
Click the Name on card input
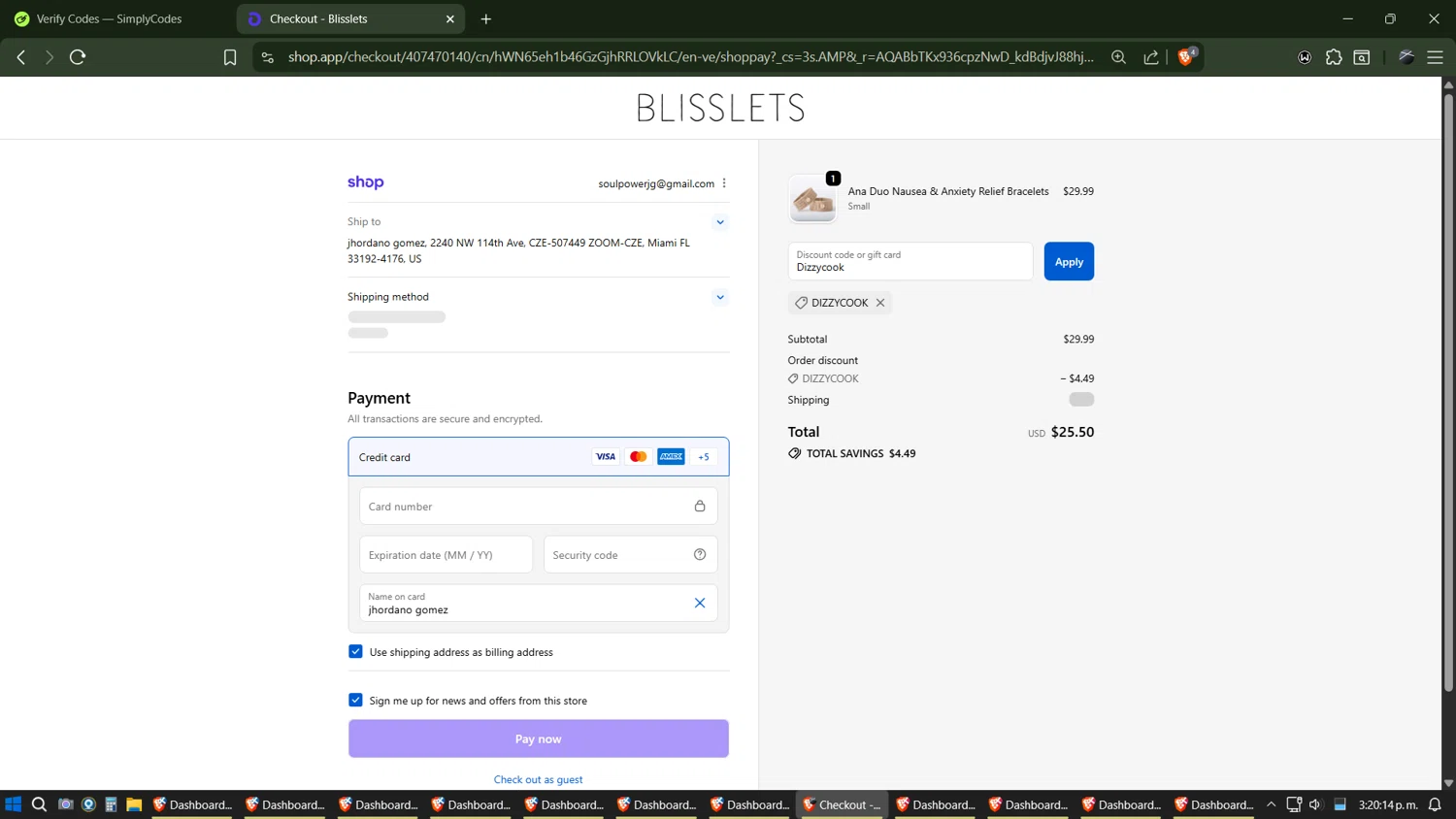point(539,603)
